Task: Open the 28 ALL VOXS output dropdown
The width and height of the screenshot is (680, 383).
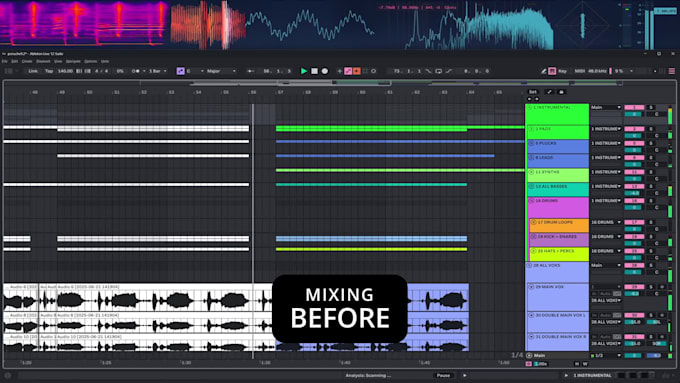Action: 606,265
